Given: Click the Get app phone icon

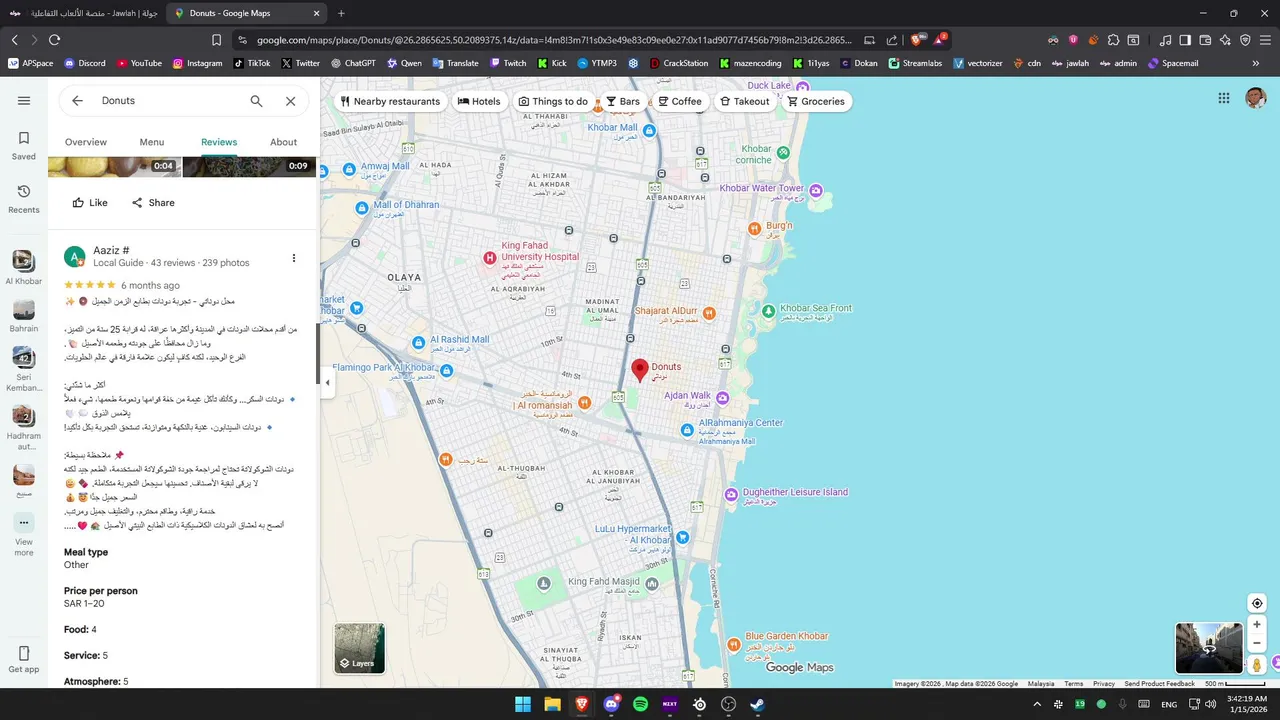Looking at the screenshot, I should 24,653.
